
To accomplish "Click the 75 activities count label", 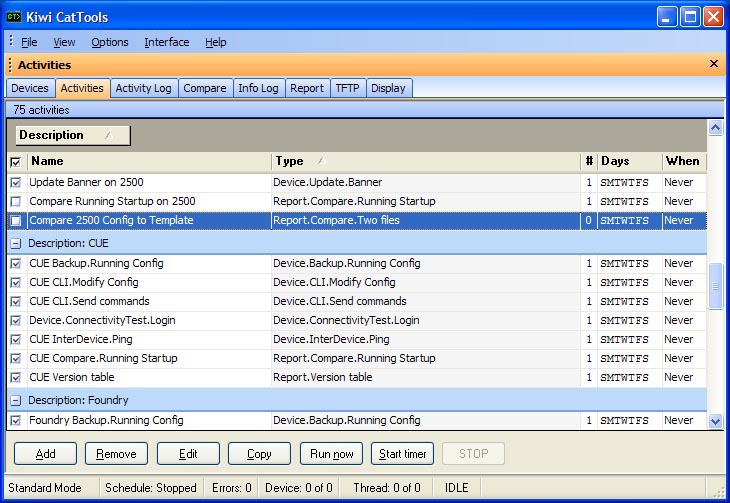I will pos(41,110).
